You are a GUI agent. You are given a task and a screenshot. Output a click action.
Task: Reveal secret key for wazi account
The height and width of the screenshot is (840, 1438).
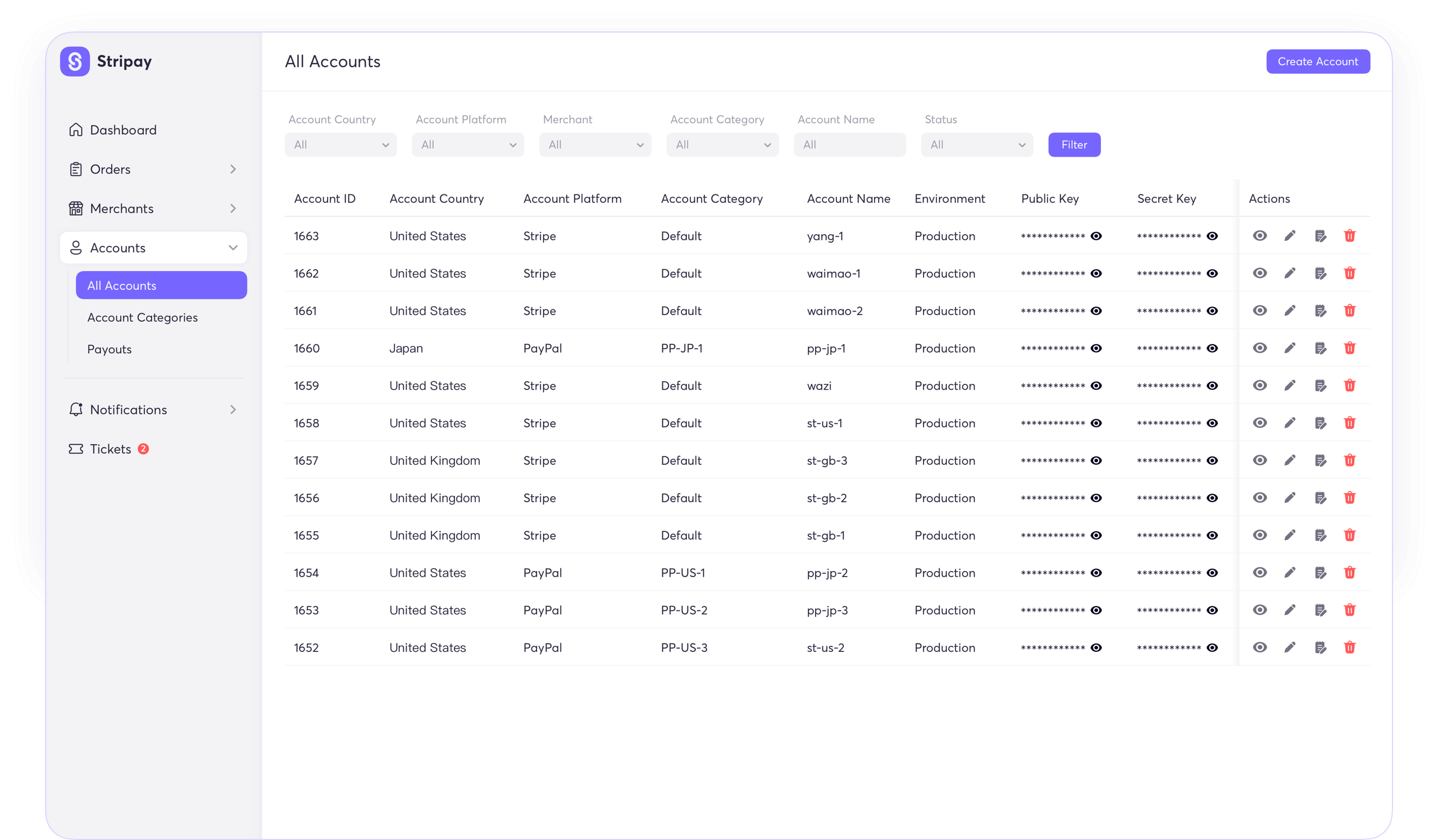point(1212,386)
